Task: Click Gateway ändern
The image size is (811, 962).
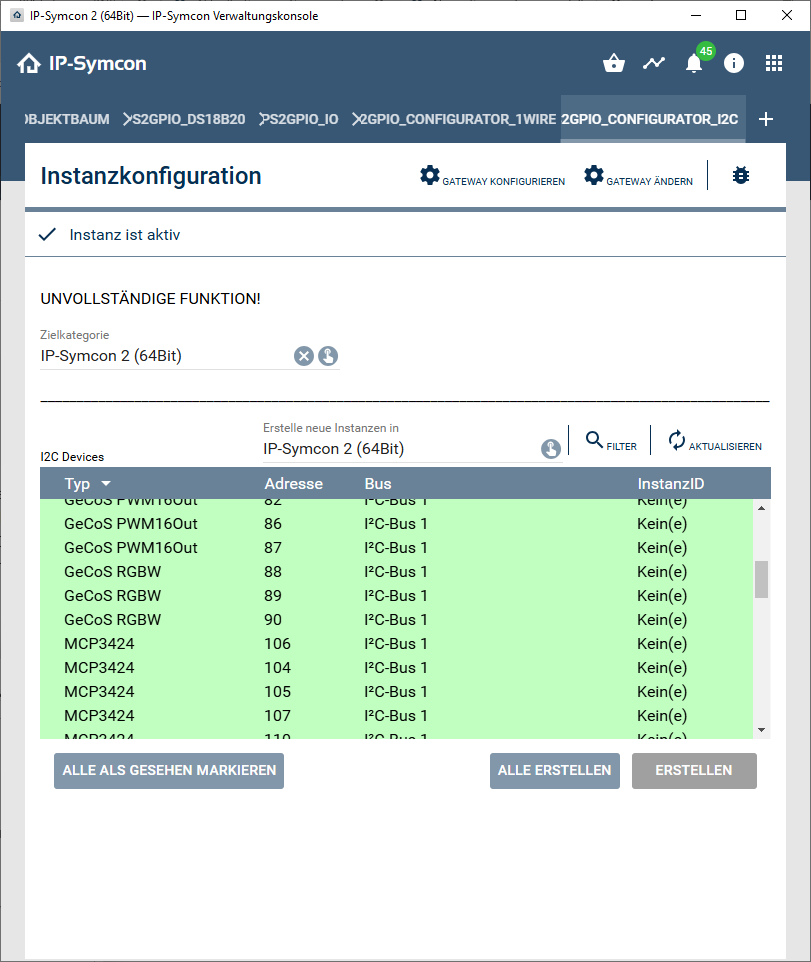Action: coord(638,177)
